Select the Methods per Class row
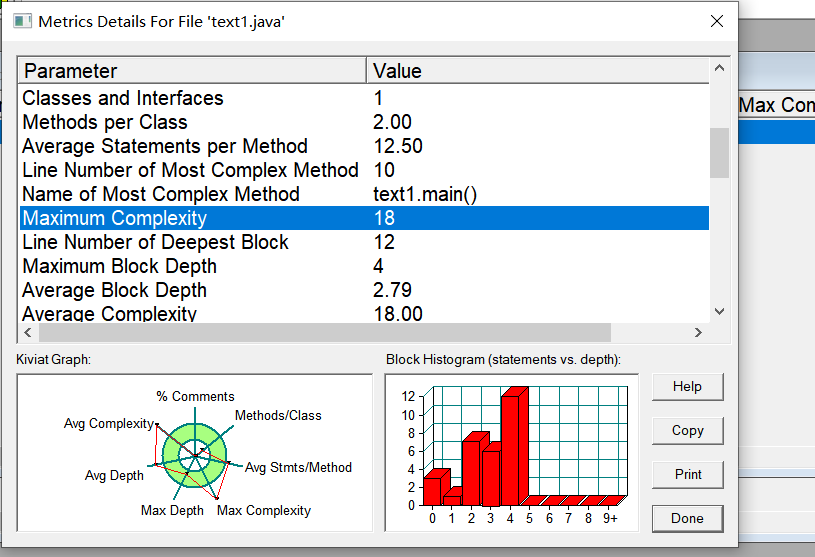This screenshot has width=815, height=557. (x=364, y=122)
